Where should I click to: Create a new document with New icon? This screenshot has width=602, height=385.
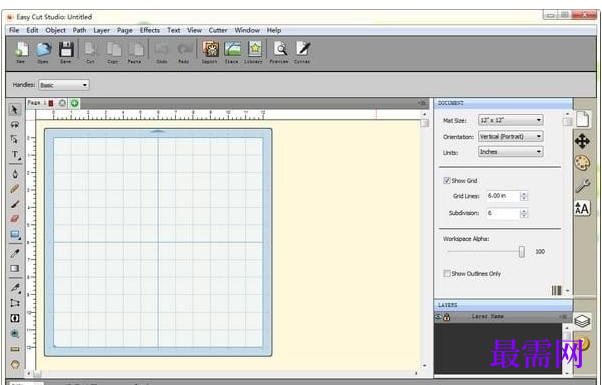point(21,51)
